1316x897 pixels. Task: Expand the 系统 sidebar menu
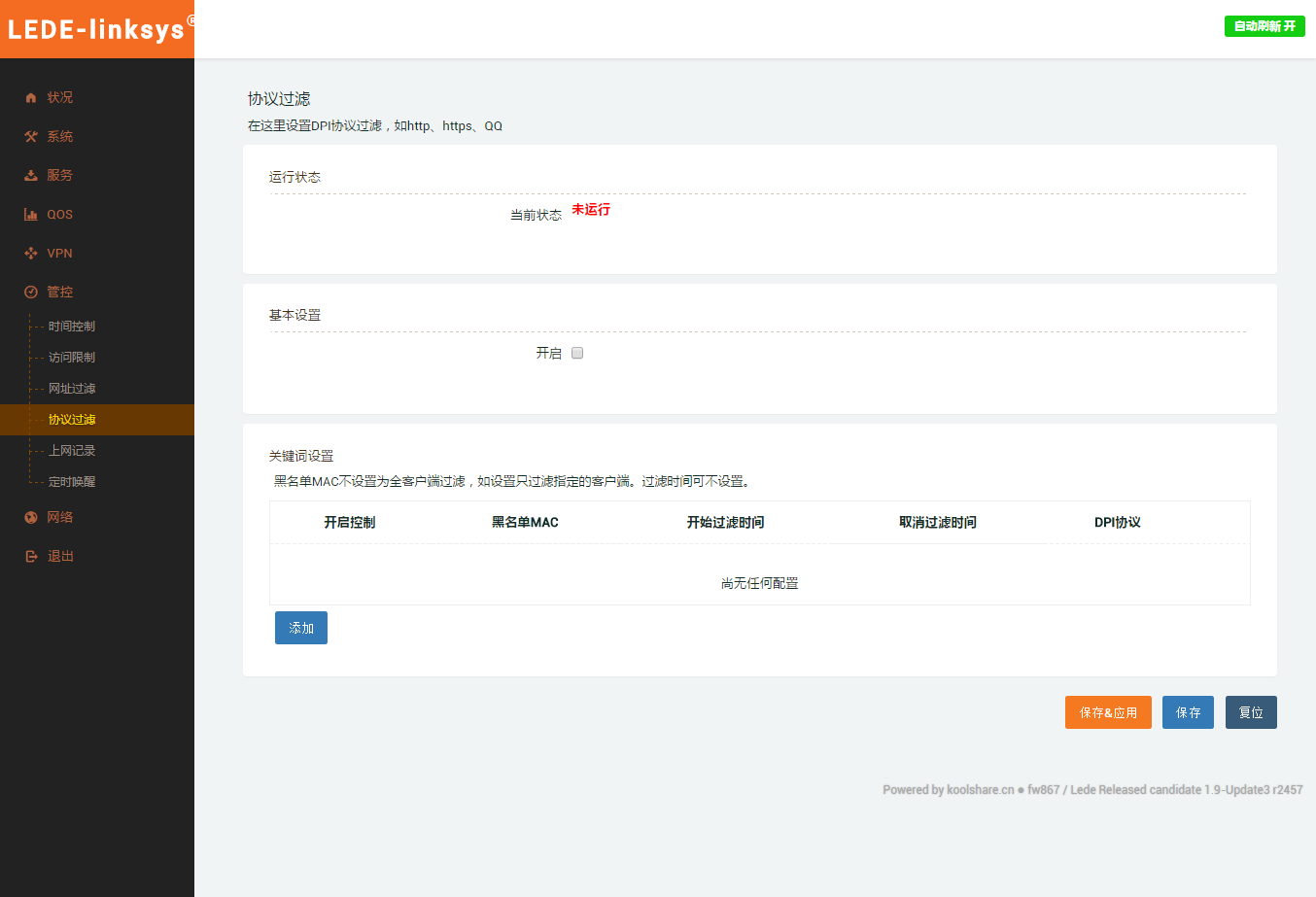click(60, 136)
